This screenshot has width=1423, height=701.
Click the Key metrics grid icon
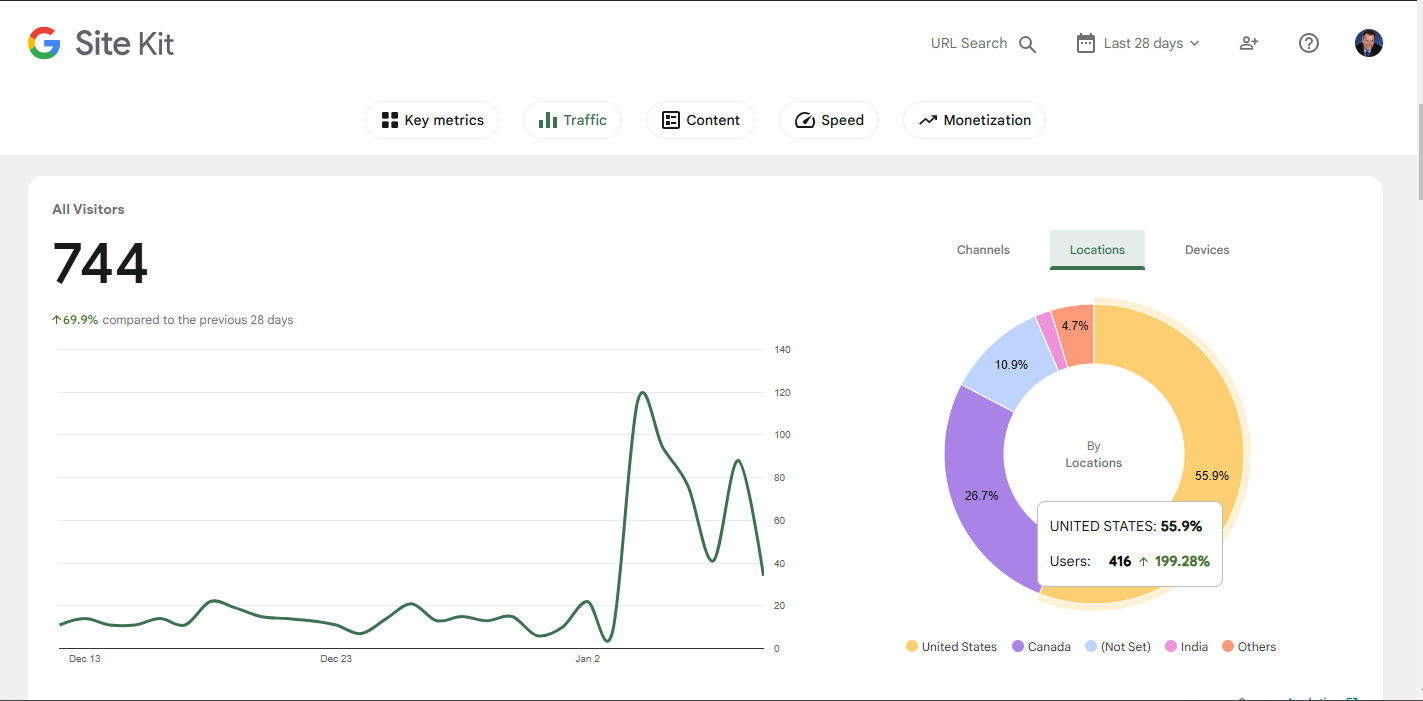pyautogui.click(x=389, y=119)
